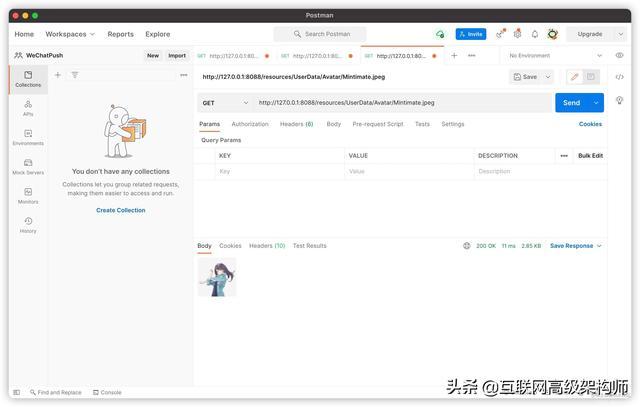Open collections panel more options ellipsis
This screenshot has height=407, width=640.
pos(184,75)
